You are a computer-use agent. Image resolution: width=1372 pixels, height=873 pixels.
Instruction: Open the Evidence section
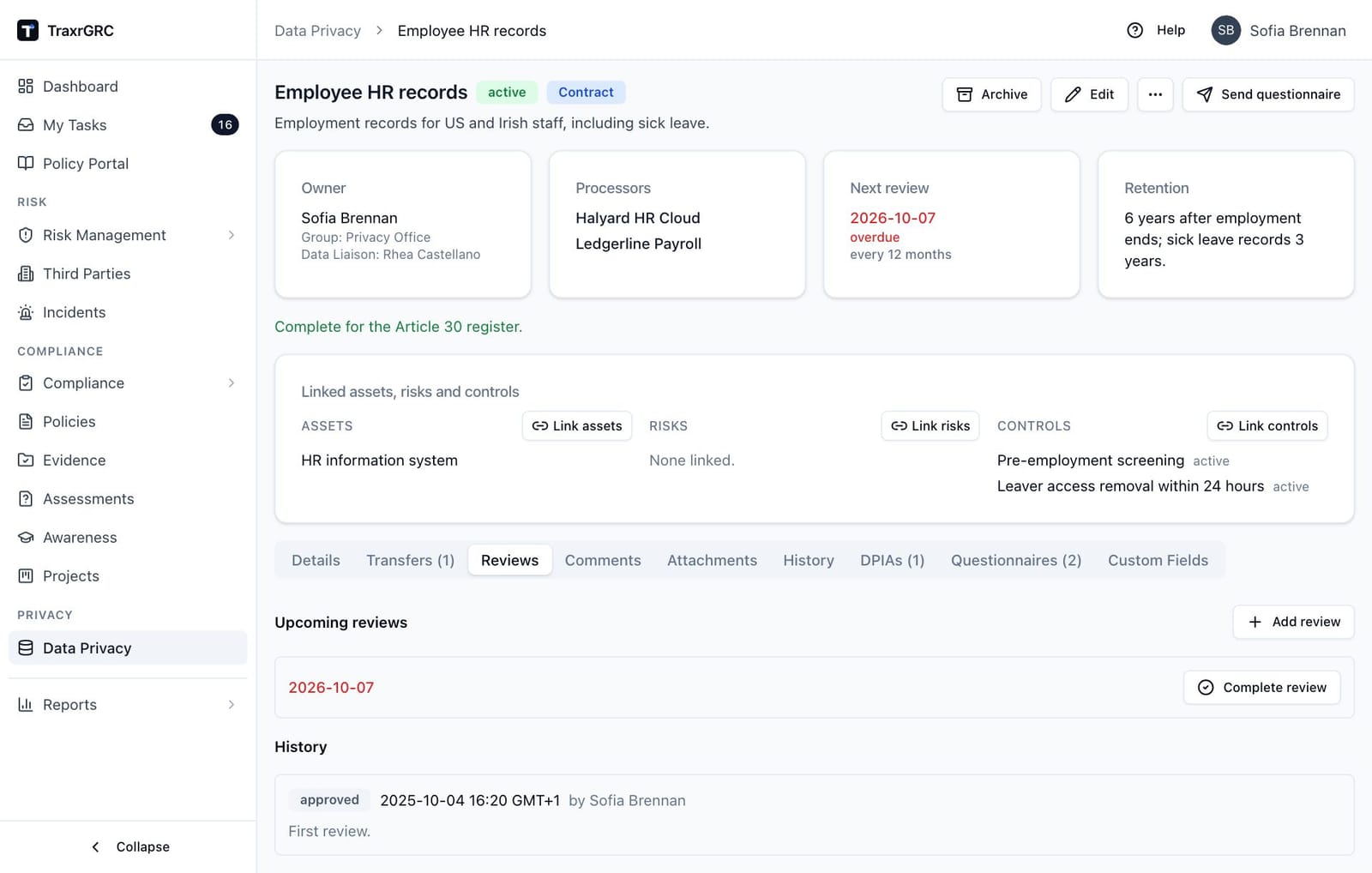[128, 461]
